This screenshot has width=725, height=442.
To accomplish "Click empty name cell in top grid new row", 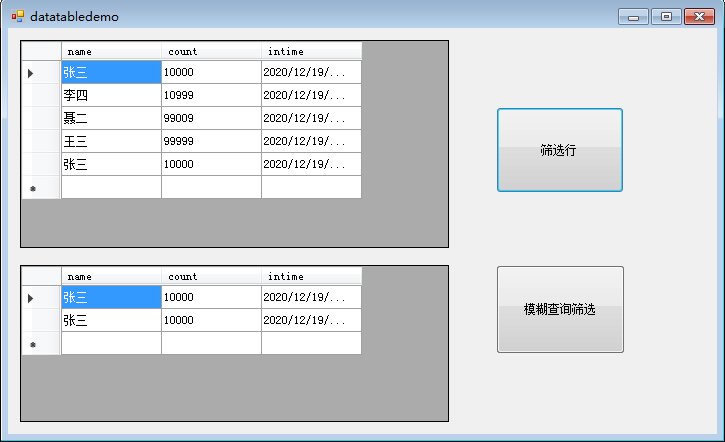I will click(x=111, y=188).
